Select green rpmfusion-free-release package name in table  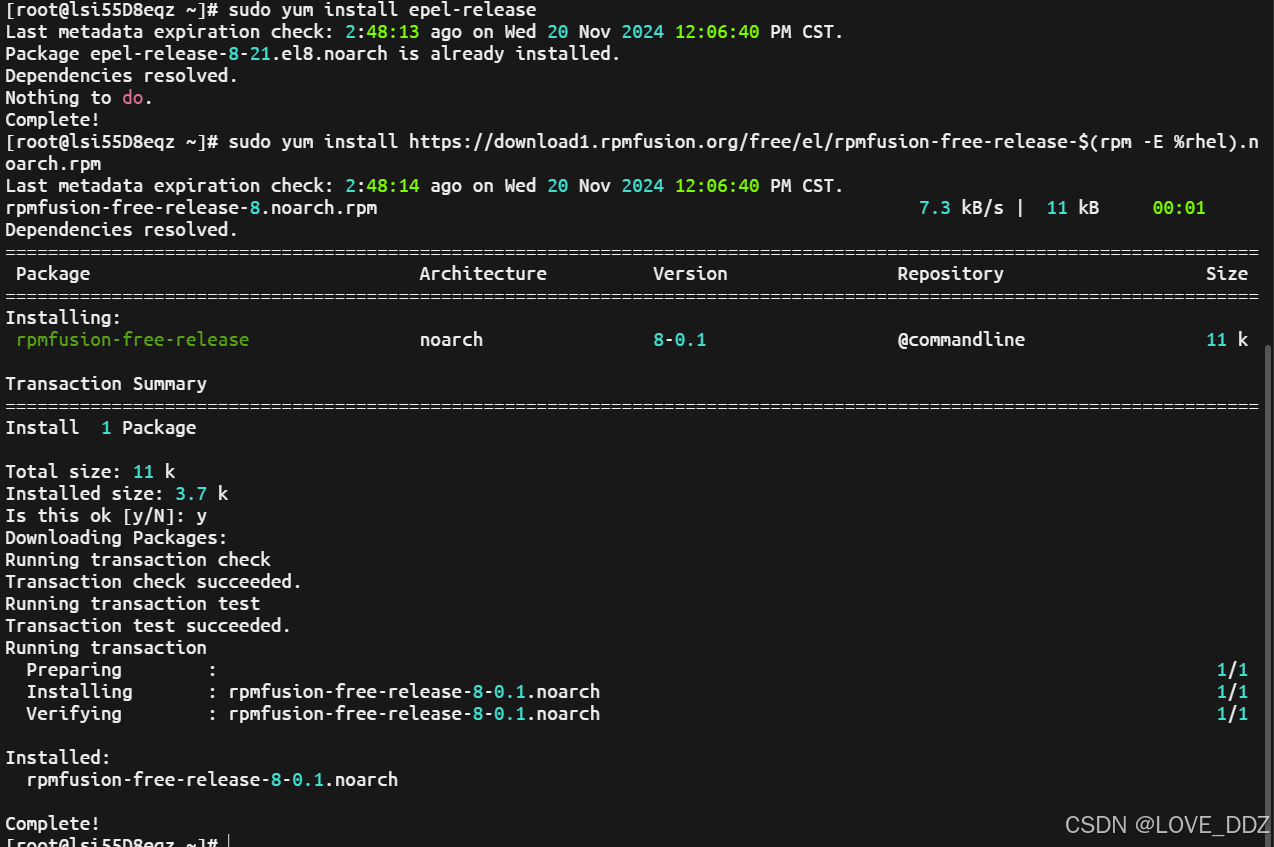tap(133, 340)
